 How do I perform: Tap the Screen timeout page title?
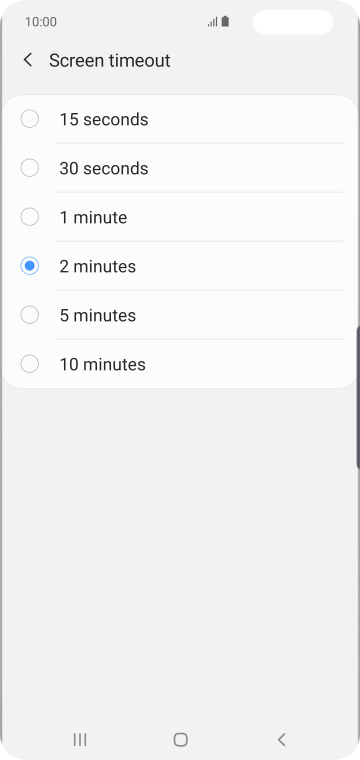110,61
